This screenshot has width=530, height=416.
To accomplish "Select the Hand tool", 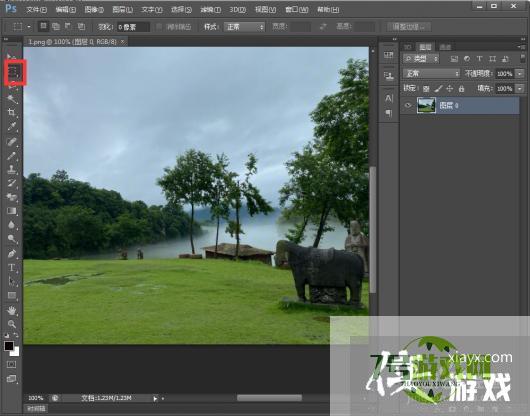I will pyautogui.click(x=12, y=310).
